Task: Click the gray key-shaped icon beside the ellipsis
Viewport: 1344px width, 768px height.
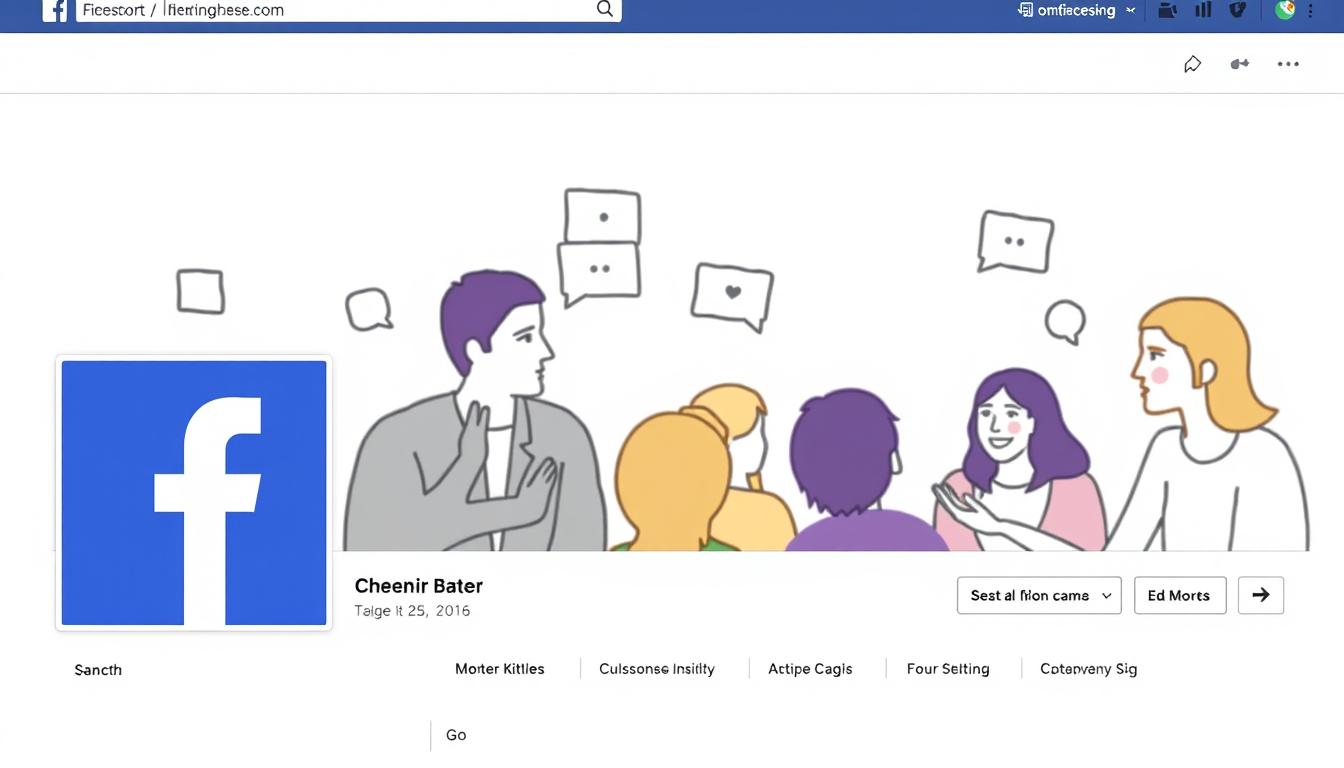Action: (1240, 64)
